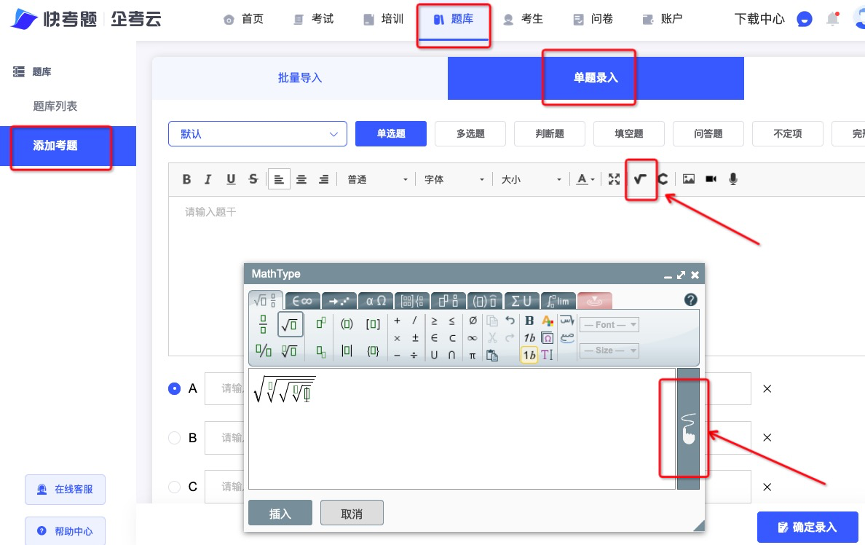Switch to MathType integral and lim tab

click(x=558, y=301)
